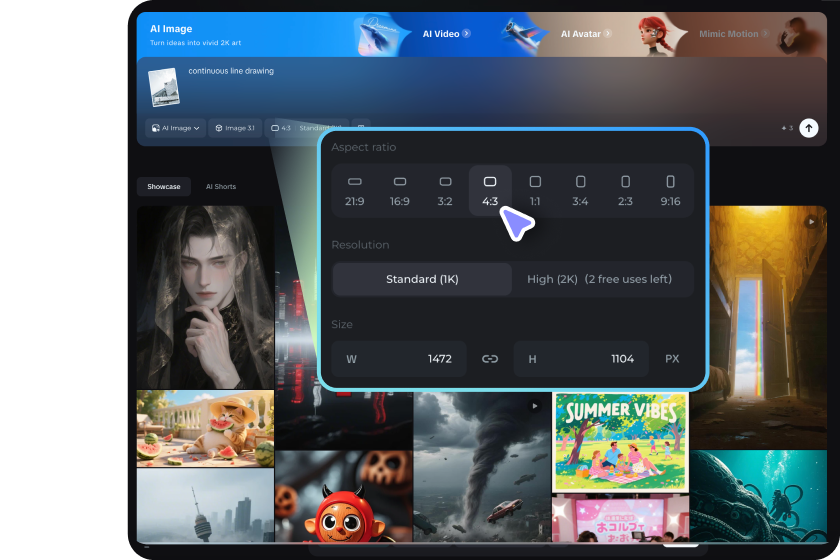Open the foggy city tower image

[205, 505]
